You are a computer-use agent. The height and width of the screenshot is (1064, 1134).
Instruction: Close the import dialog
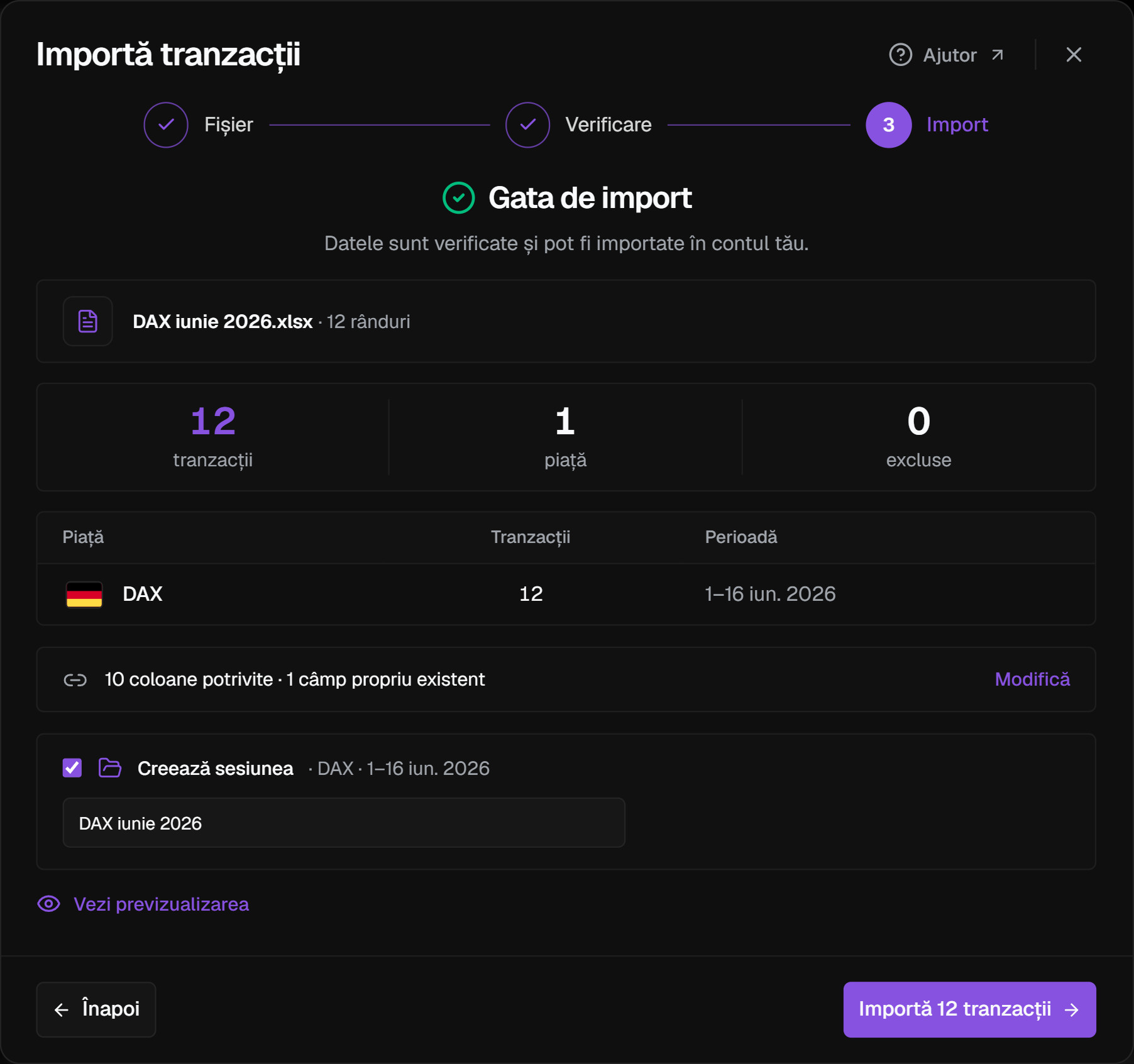pyautogui.click(x=1074, y=55)
